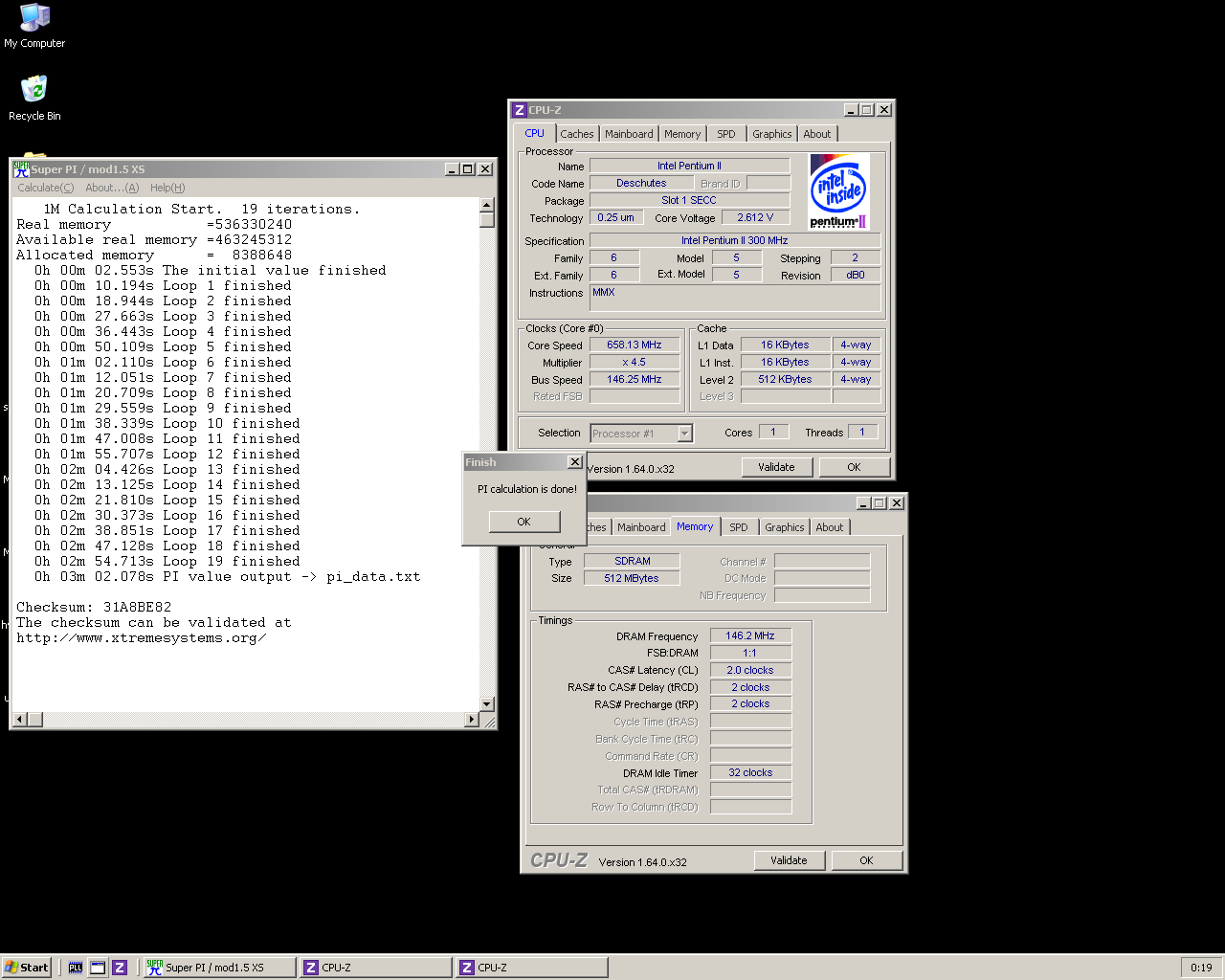This screenshot has width=1225, height=980.
Task: Switch to SPD tab in top CPU-Z
Action: [x=726, y=134]
